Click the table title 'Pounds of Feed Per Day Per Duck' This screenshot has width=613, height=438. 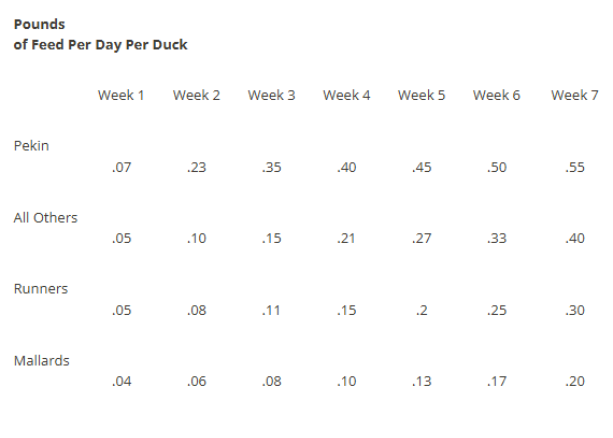tap(100, 34)
